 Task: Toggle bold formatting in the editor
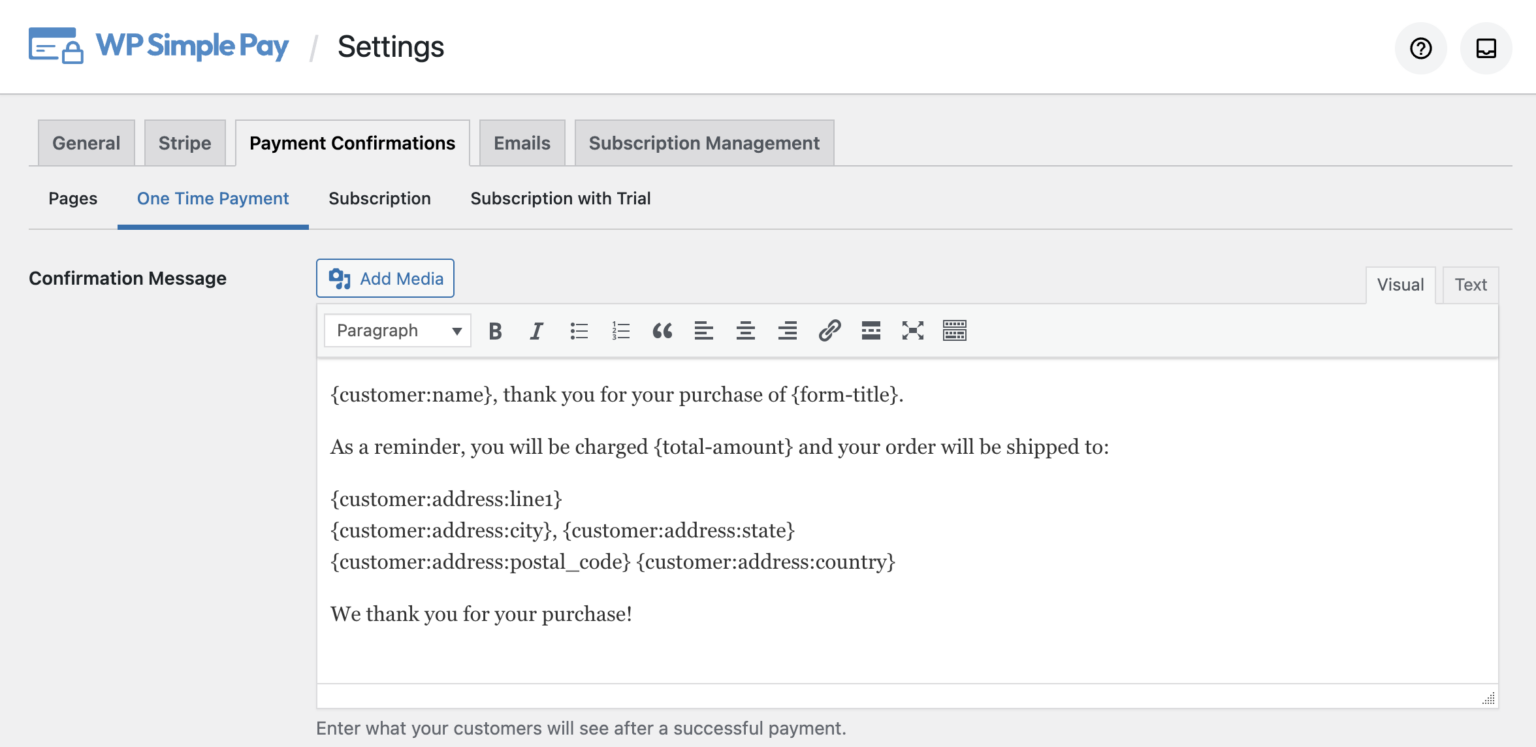(x=495, y=330)
